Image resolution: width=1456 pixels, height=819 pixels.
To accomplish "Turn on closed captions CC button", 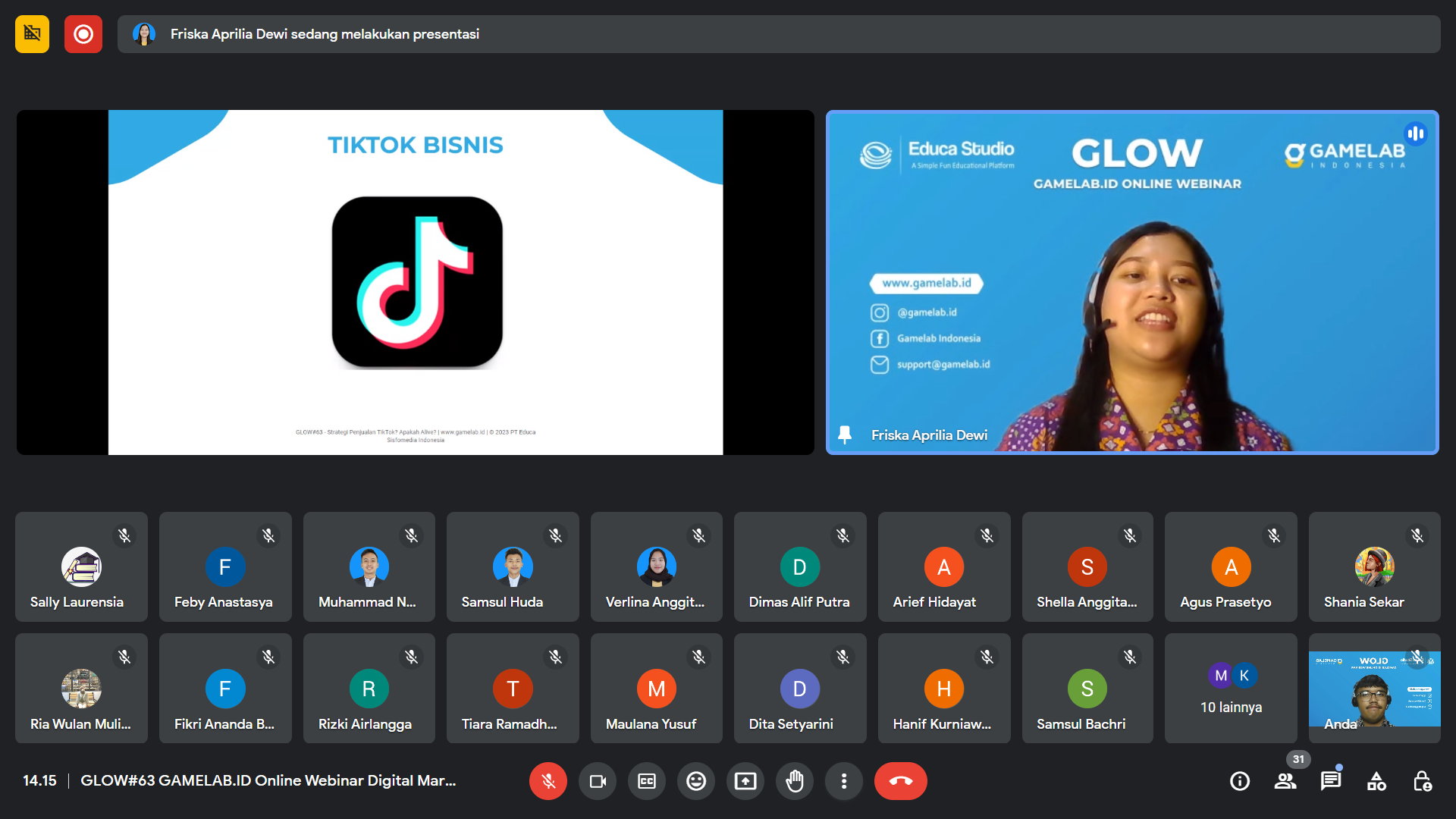I will tap(647, 781).
